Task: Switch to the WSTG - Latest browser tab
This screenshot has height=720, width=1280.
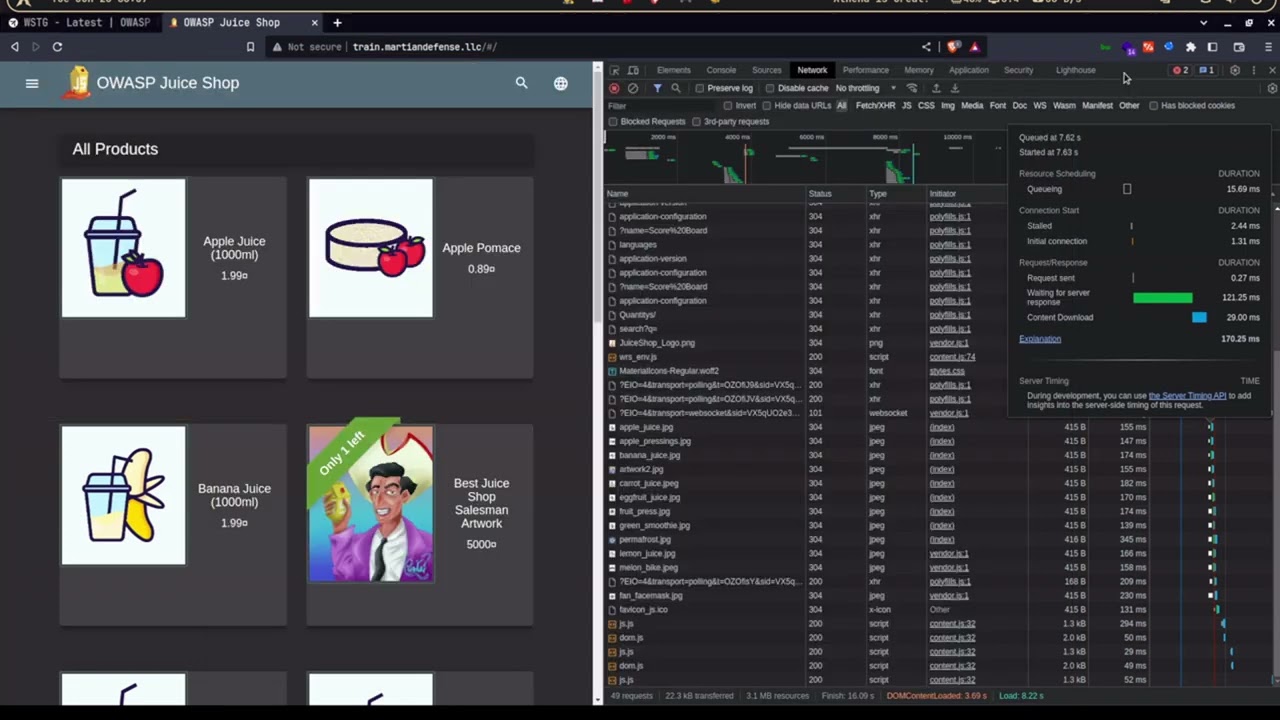Action: [x=80, y=22]
